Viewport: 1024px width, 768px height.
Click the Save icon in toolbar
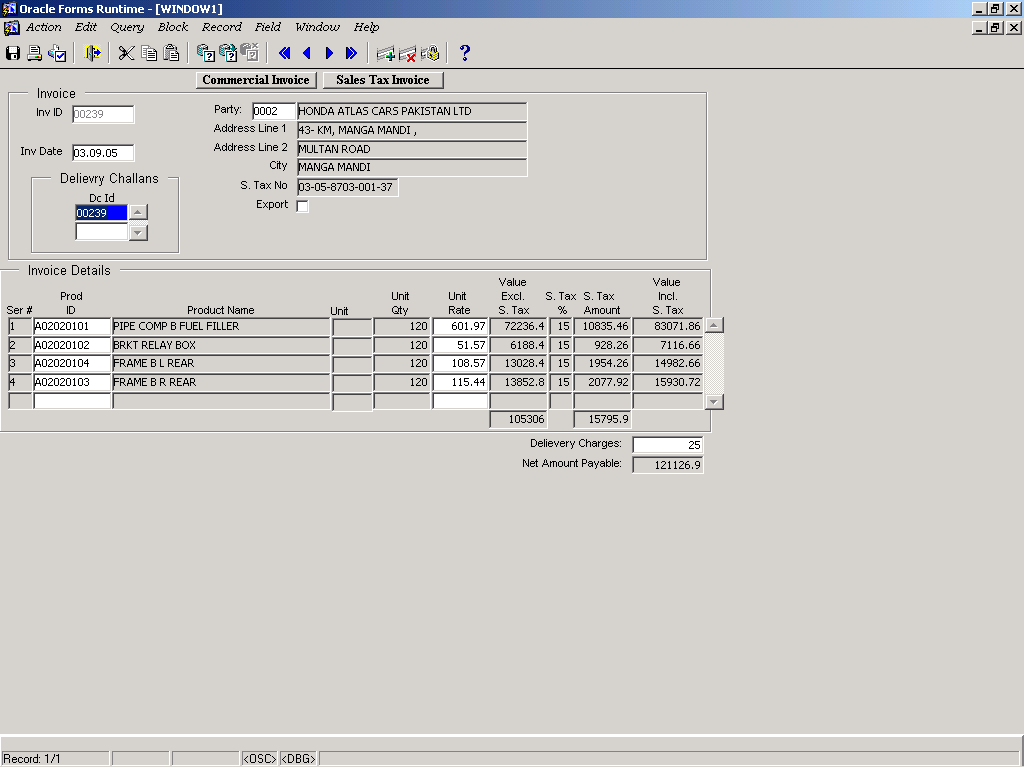(13, 53)
